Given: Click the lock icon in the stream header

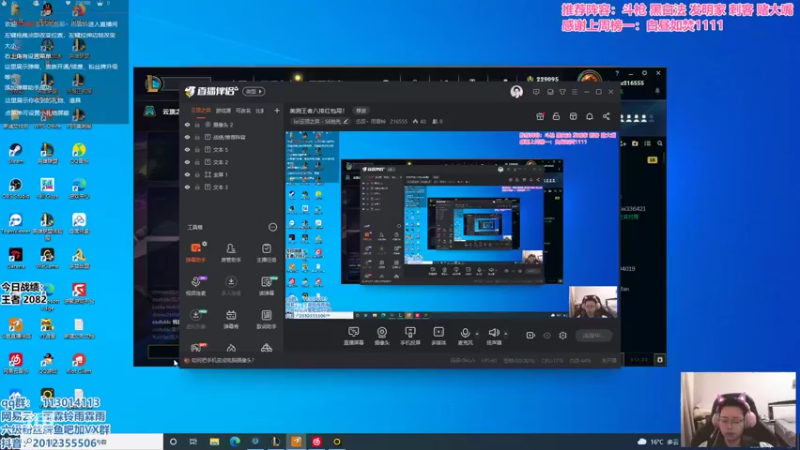Looking at the screenshot, I should [556, 116].
